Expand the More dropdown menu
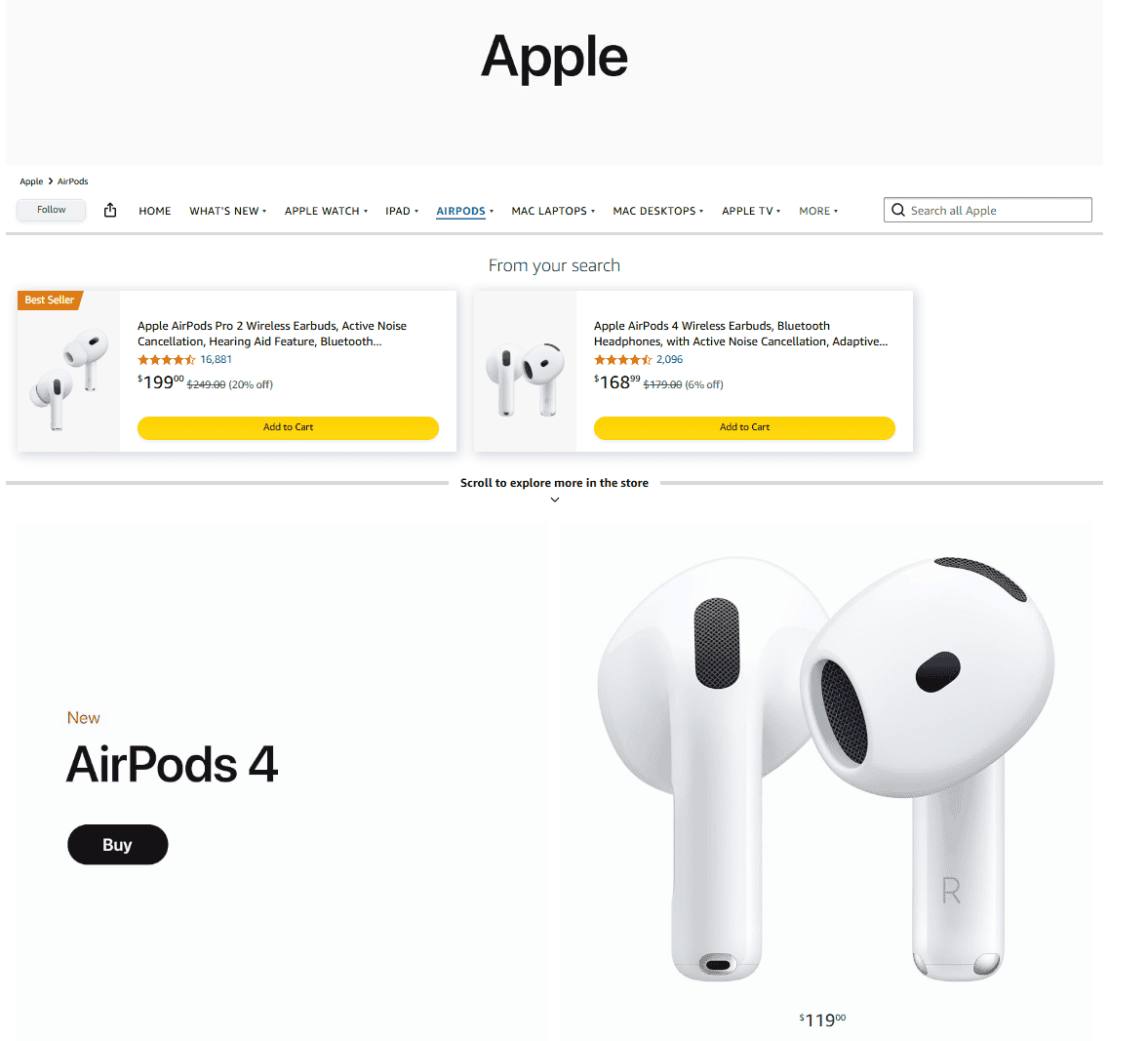Screen dimensions: 1148x1041 point(817,211)
